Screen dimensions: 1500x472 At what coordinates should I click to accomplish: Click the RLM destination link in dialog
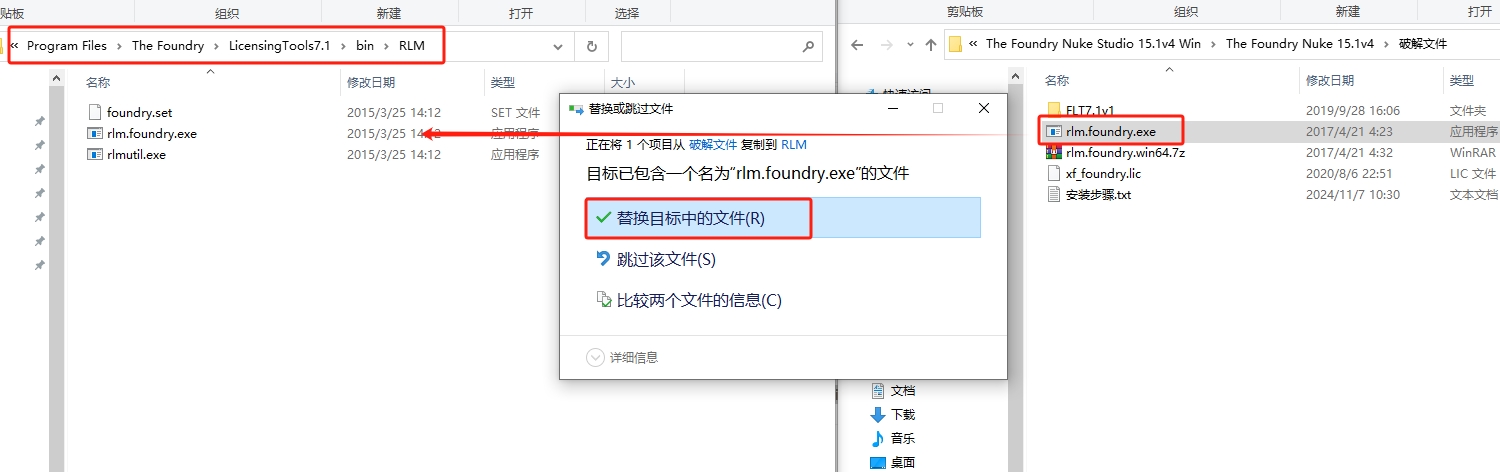(794, 144)
